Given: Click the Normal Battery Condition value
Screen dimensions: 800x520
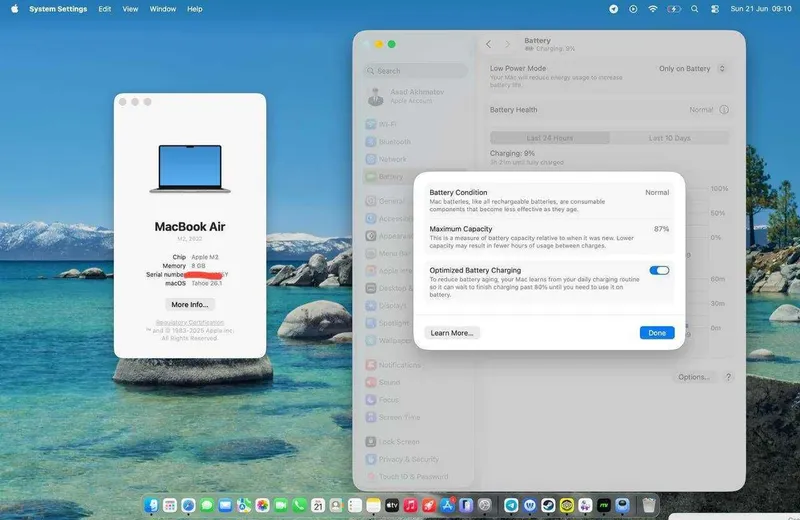Looking at the screenshot, I should click(657, 192).
